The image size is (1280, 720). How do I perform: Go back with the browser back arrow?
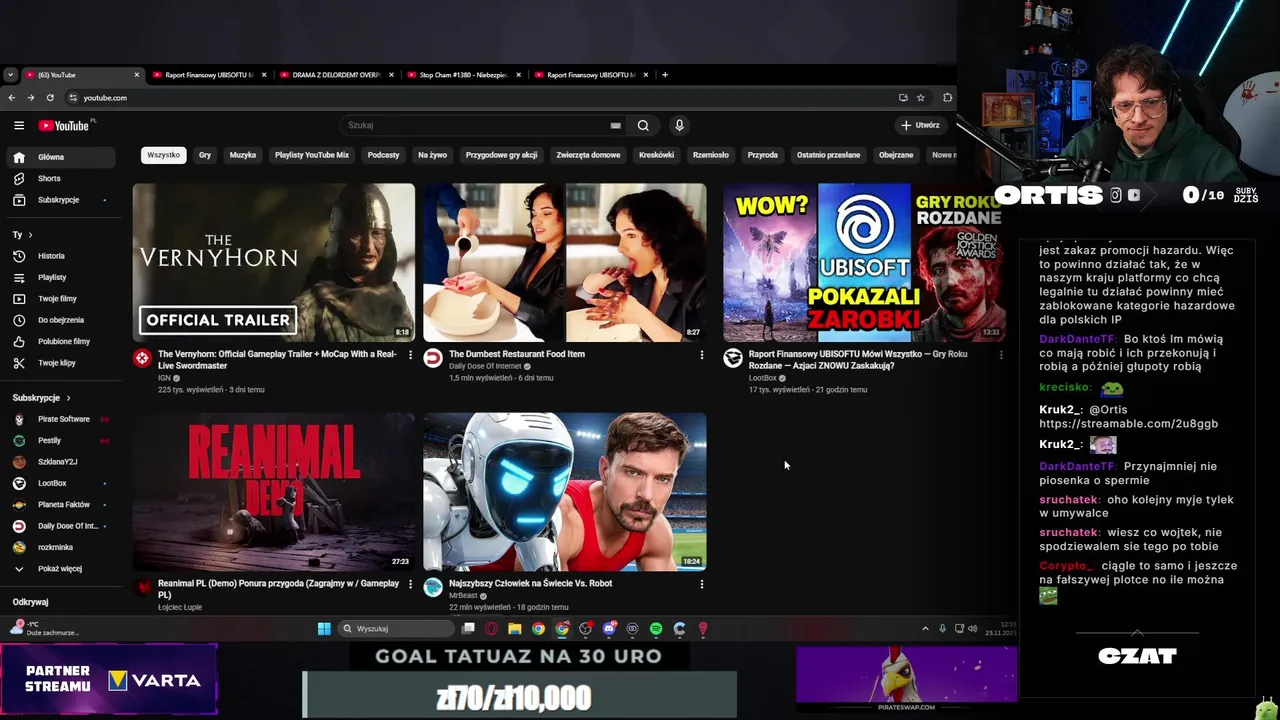12,97
